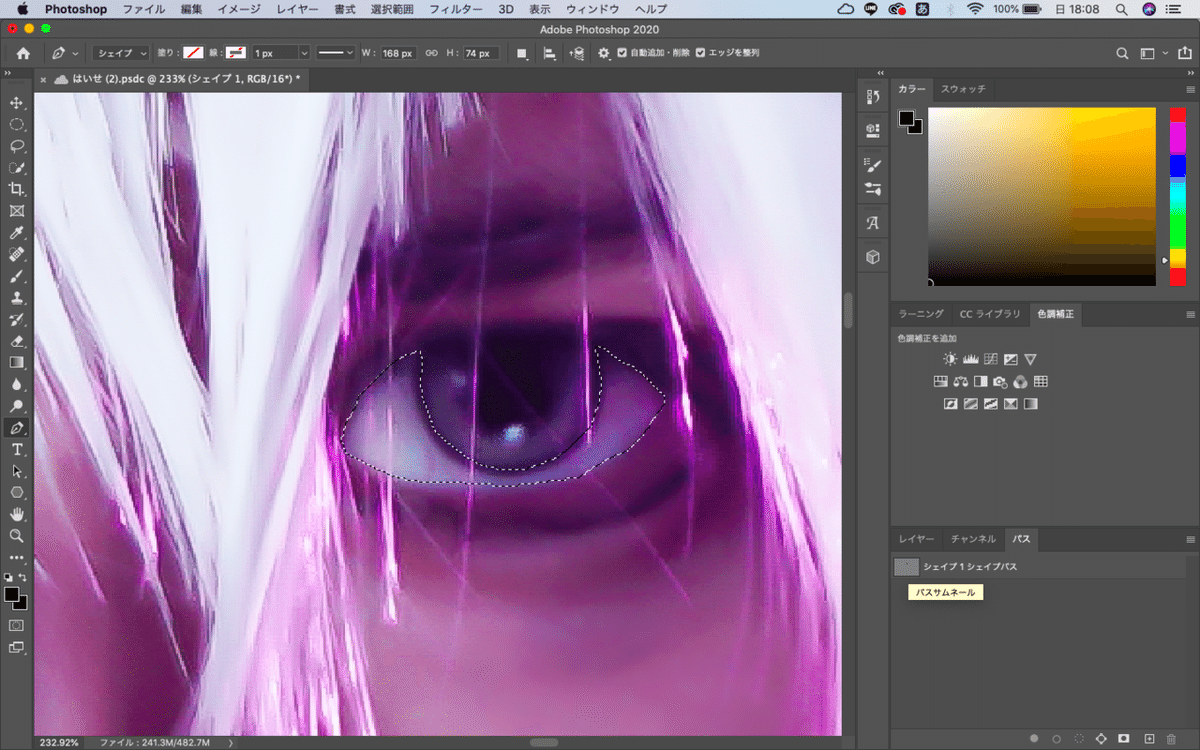
Task: Uncheck the 自動追加・削除 checkbox
Action: (623, 53)
